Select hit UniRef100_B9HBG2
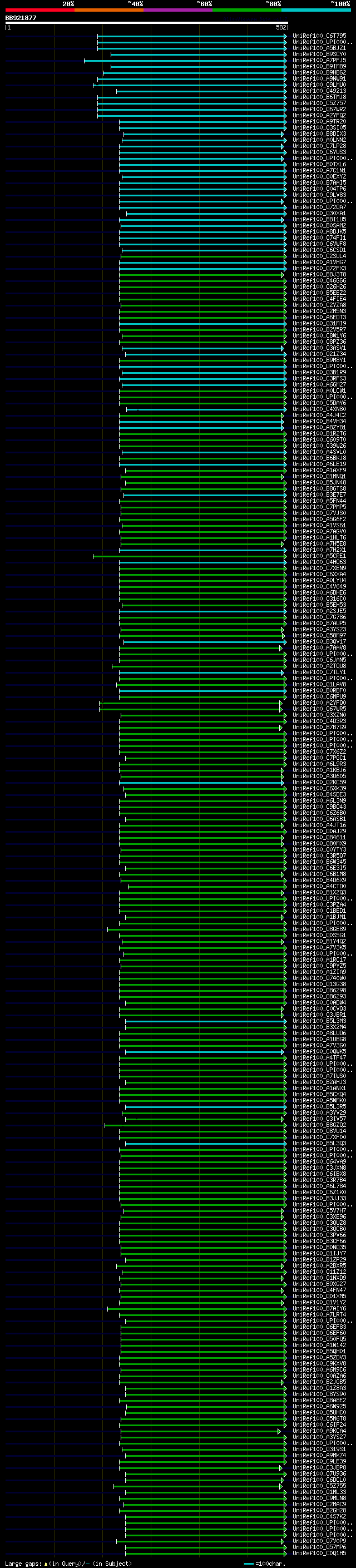Image resolution: width=356 pixels, height=1568 pixels. click(x=319, y=72)
